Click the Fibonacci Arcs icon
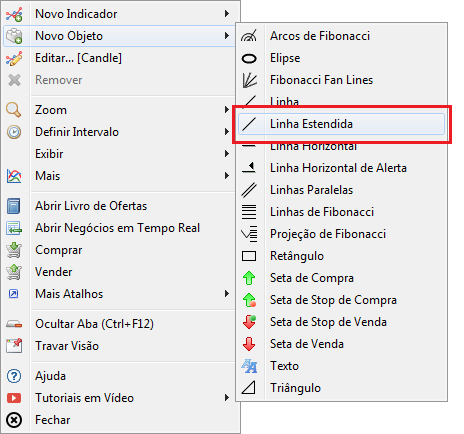Screen dimensions: 464x434 tap(249, 36)
